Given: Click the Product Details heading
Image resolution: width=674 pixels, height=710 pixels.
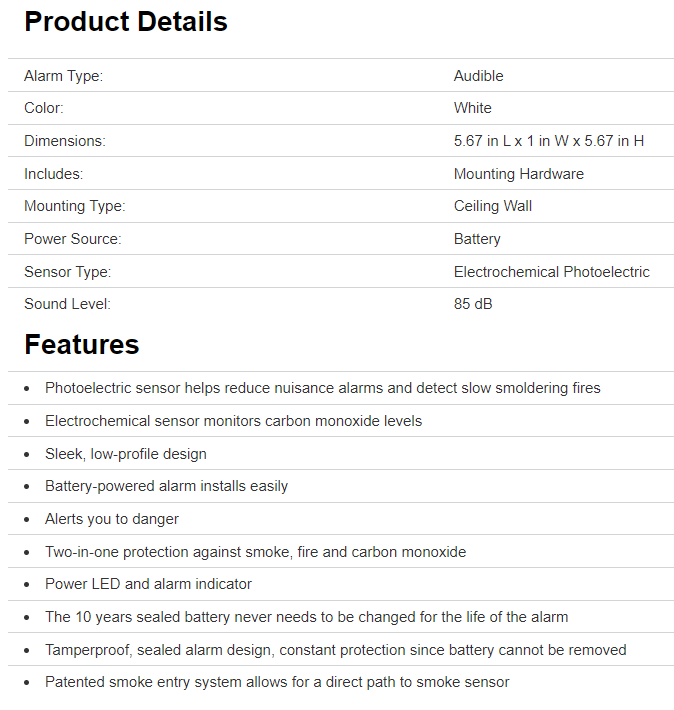Looking at the screenshot, I should coord(126,22).
